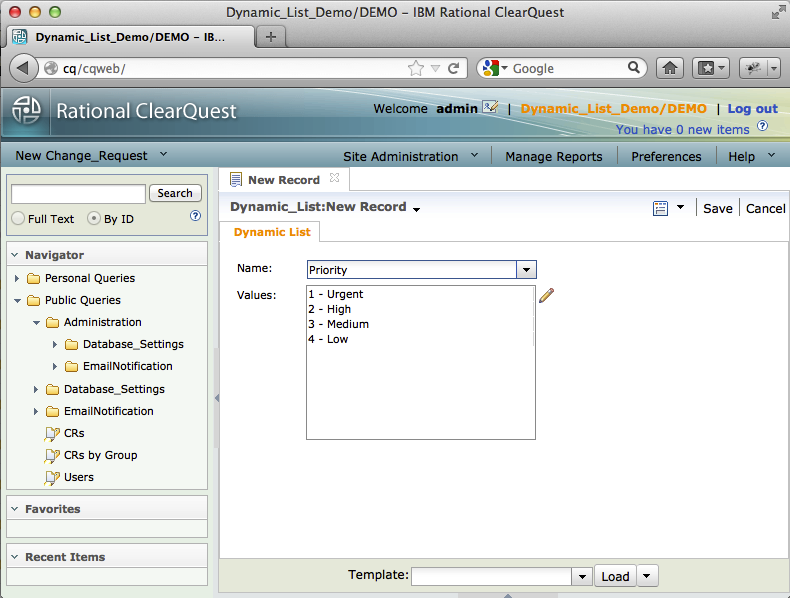Screen dimensions: 790x598
Task: Open the Template dropdown arrow
Action: point(582,576)
